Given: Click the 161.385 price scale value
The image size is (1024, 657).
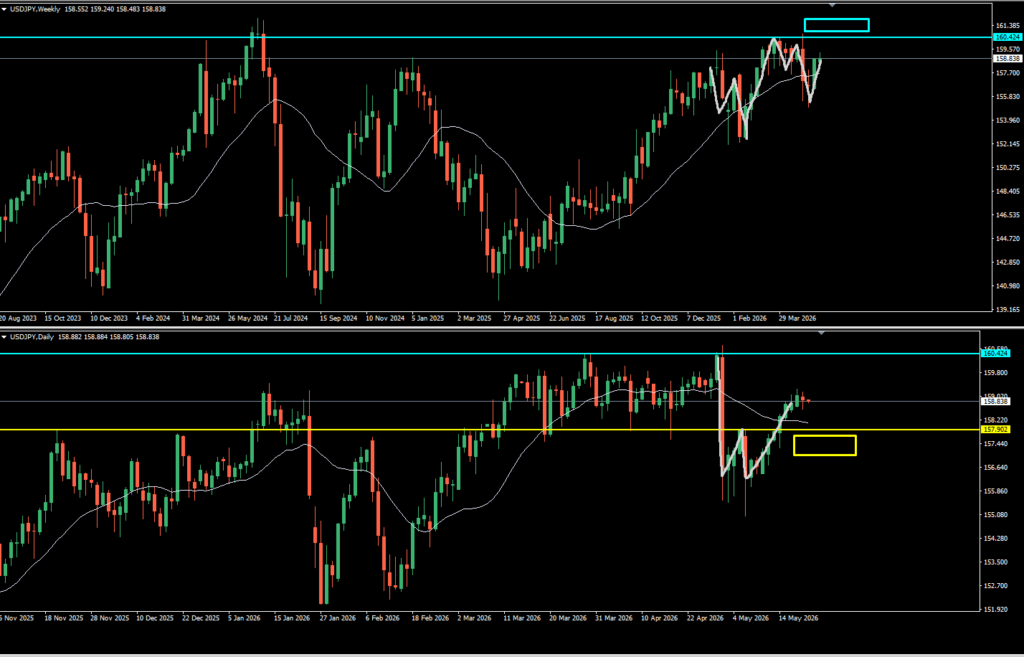Looking at the screenshot, I should [x=1008, y=25].
